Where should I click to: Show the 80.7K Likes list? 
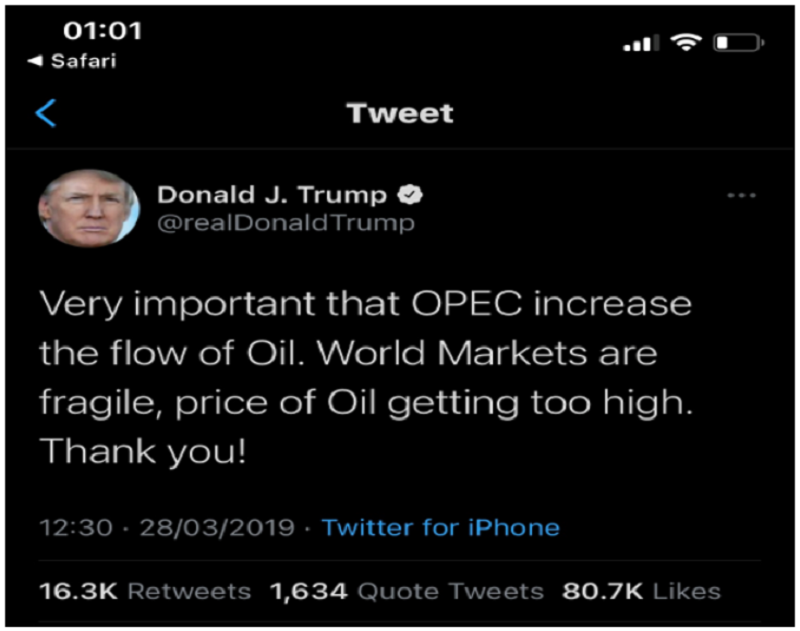click(643, 591)
